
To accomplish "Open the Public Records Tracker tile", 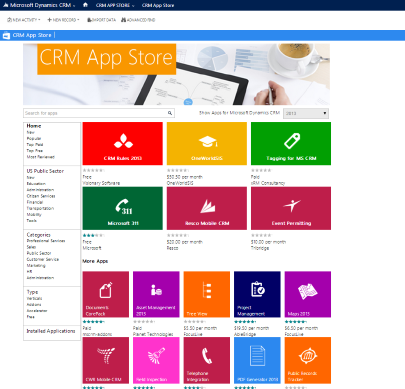I will click(308, 360).
